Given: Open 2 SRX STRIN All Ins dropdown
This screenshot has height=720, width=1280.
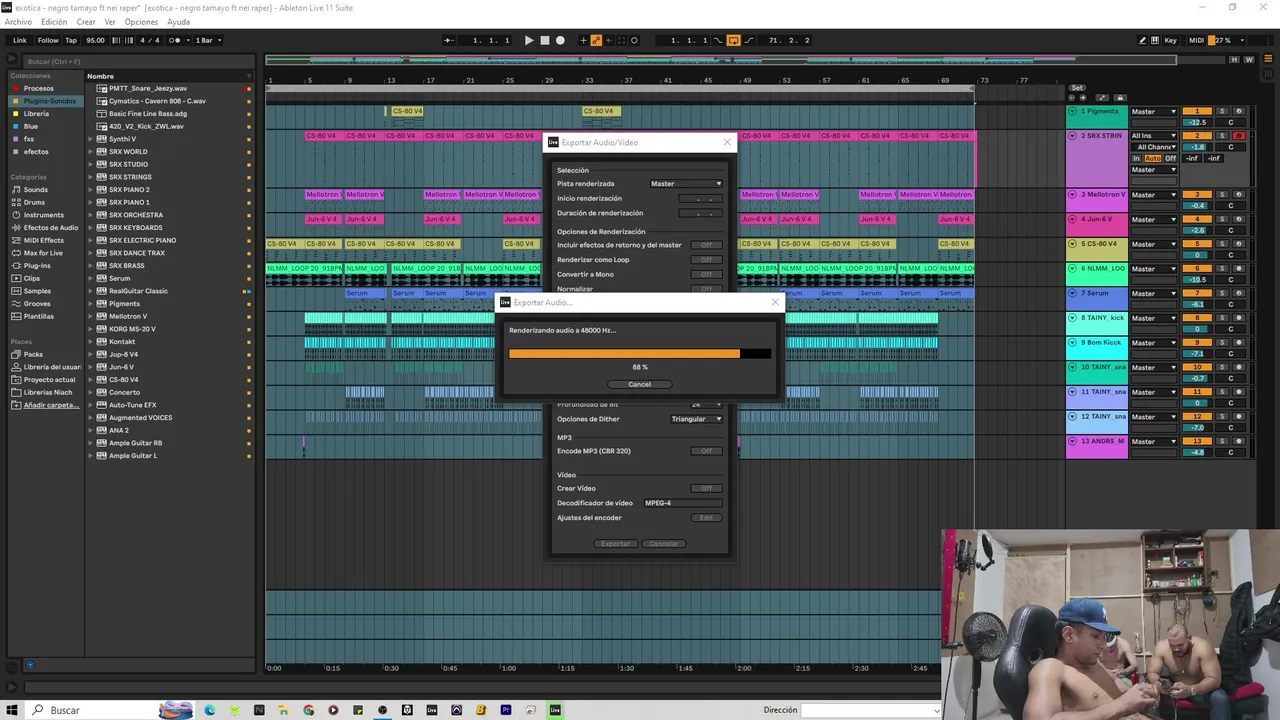Looking at the screenshot, I should tap(1154, 136).
